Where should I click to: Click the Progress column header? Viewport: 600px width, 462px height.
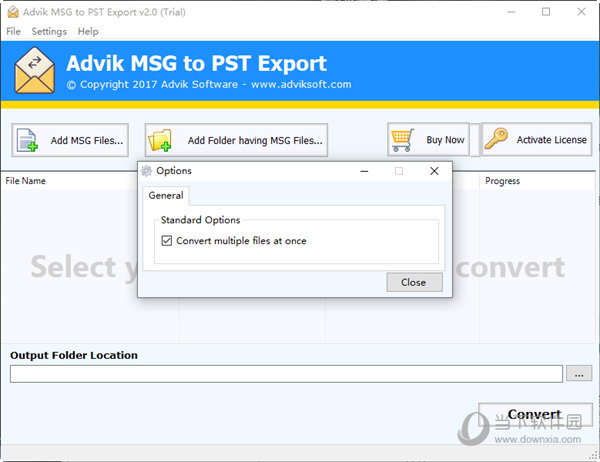(502, 181)
